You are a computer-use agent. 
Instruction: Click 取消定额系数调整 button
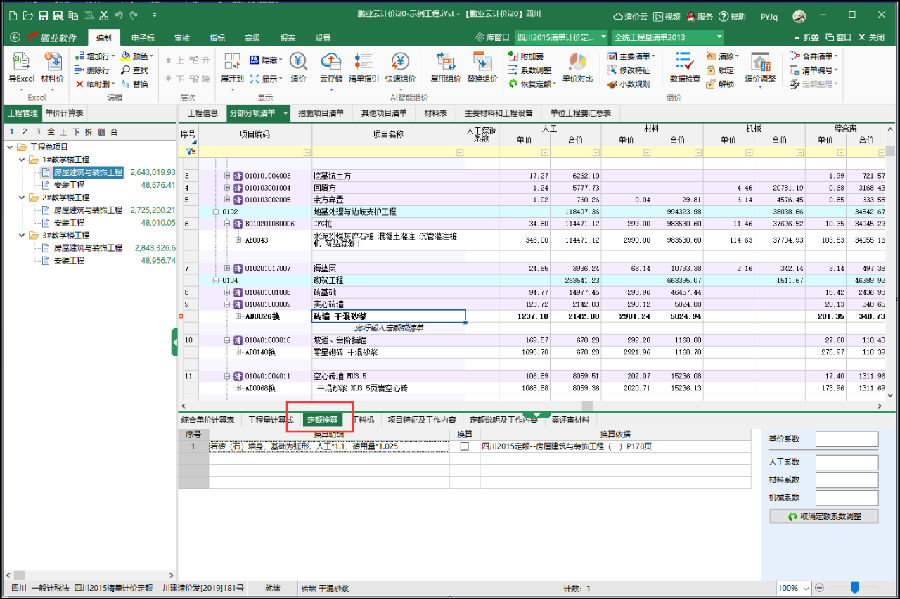[824, 517]
